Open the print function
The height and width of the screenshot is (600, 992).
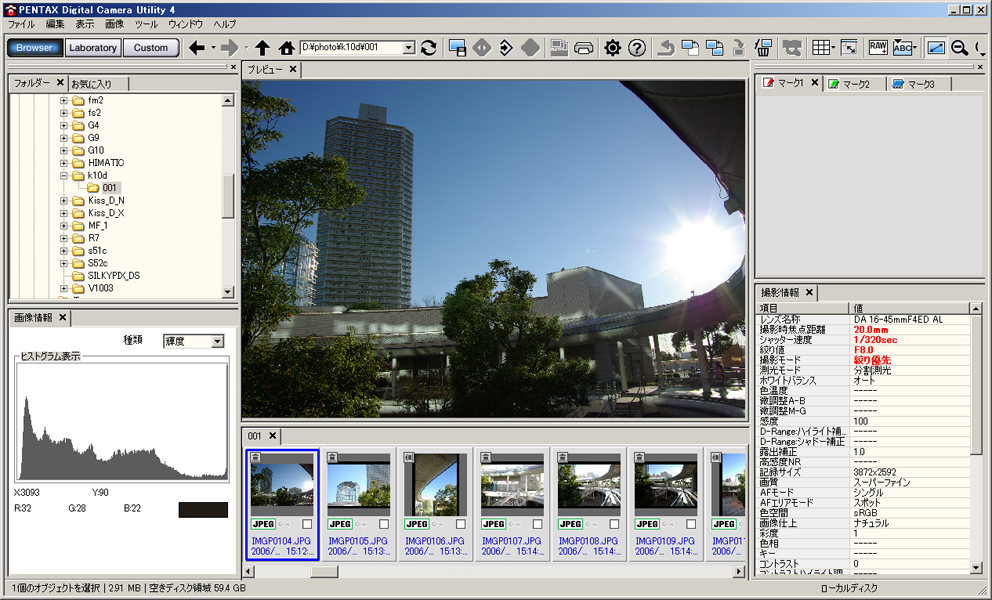pos(584,47)
